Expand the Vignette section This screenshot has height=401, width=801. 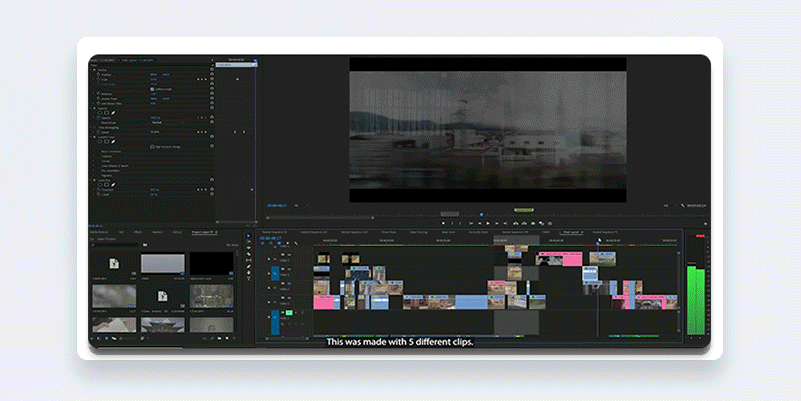click(x=93, y=176)
